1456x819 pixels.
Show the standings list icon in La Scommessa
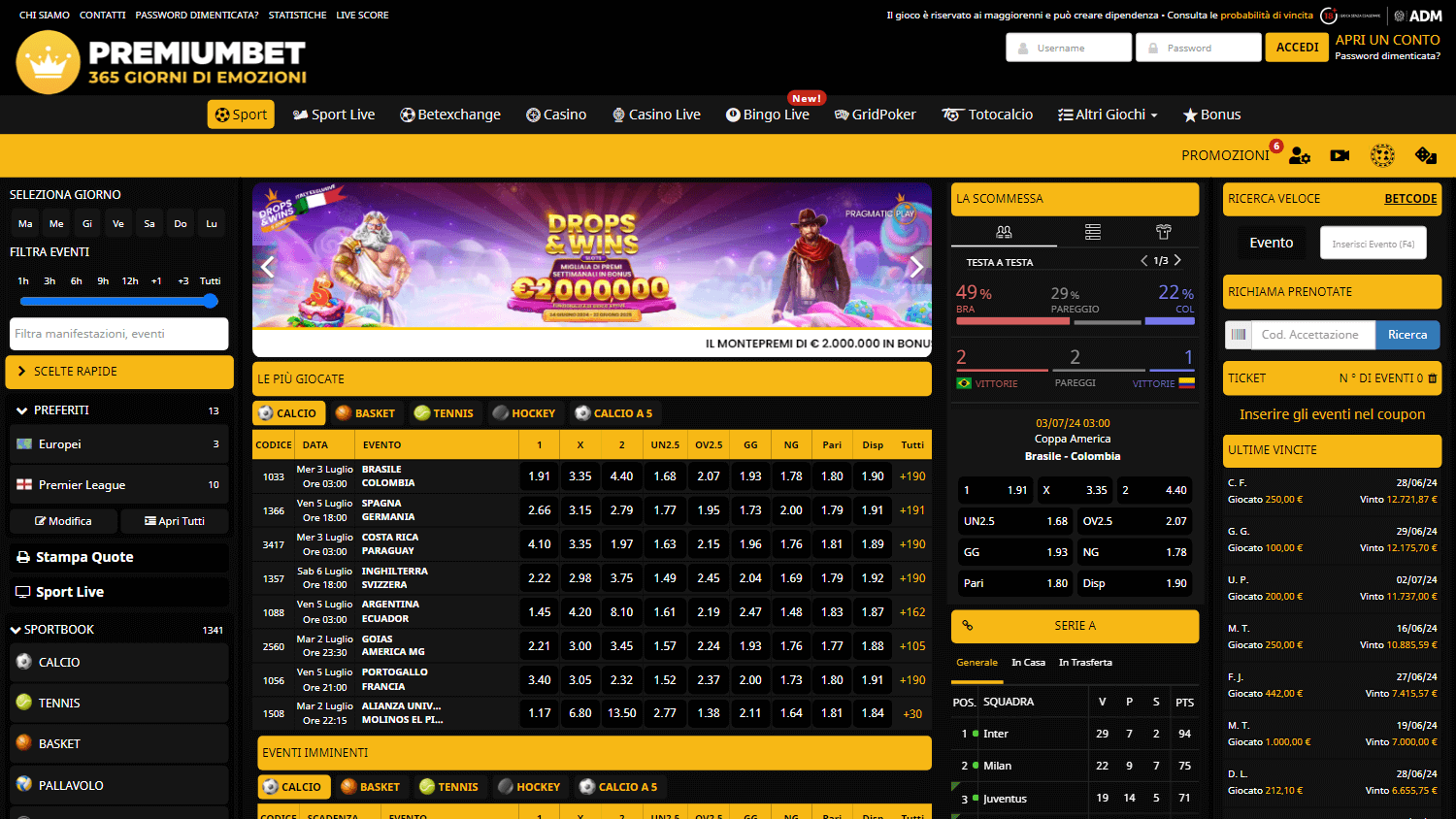1093,232
